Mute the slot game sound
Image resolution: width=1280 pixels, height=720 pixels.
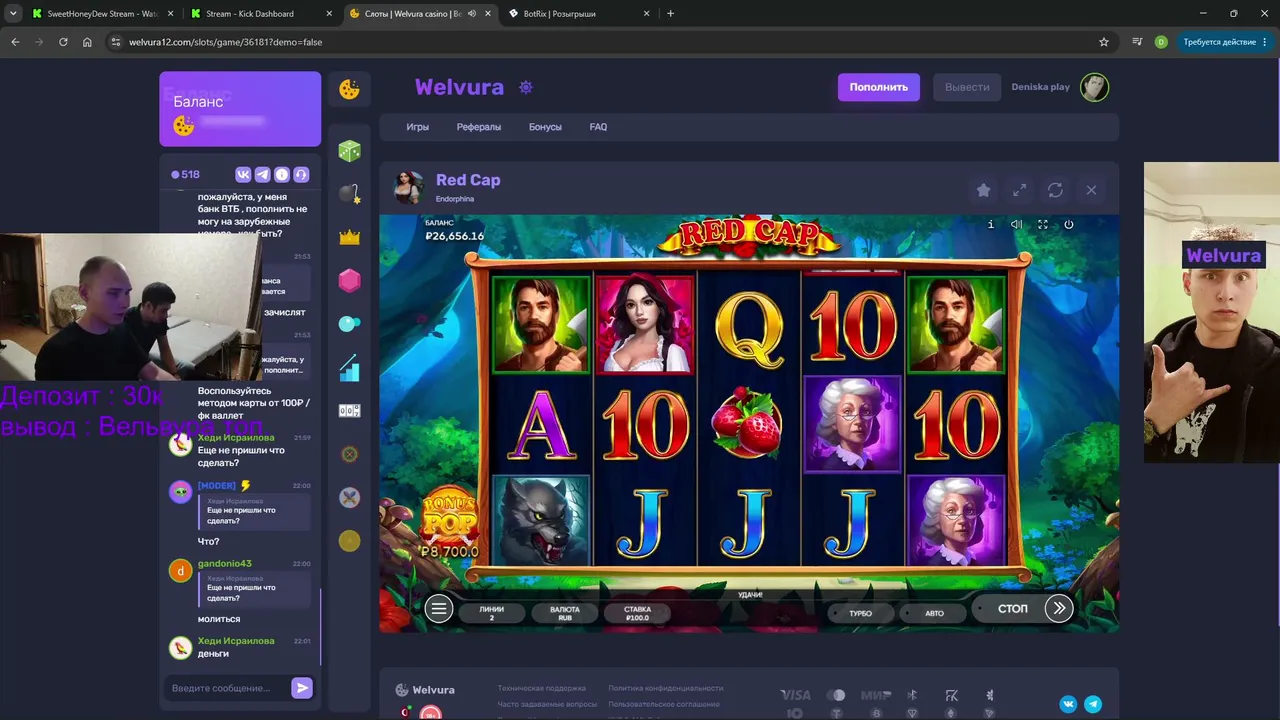pyautogui.click(x=1017, y=225)
